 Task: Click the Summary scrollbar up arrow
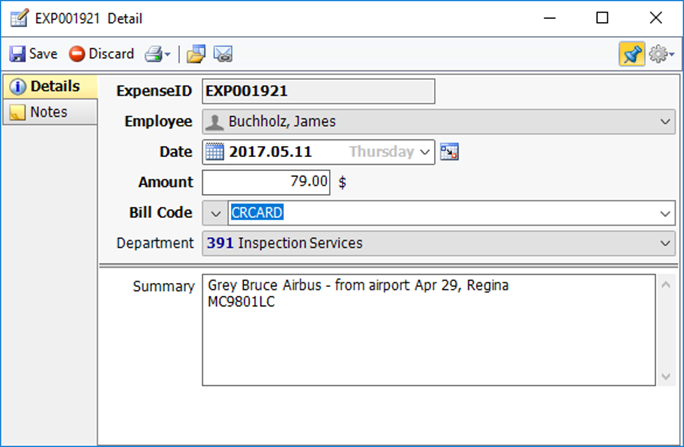[666, 285]
